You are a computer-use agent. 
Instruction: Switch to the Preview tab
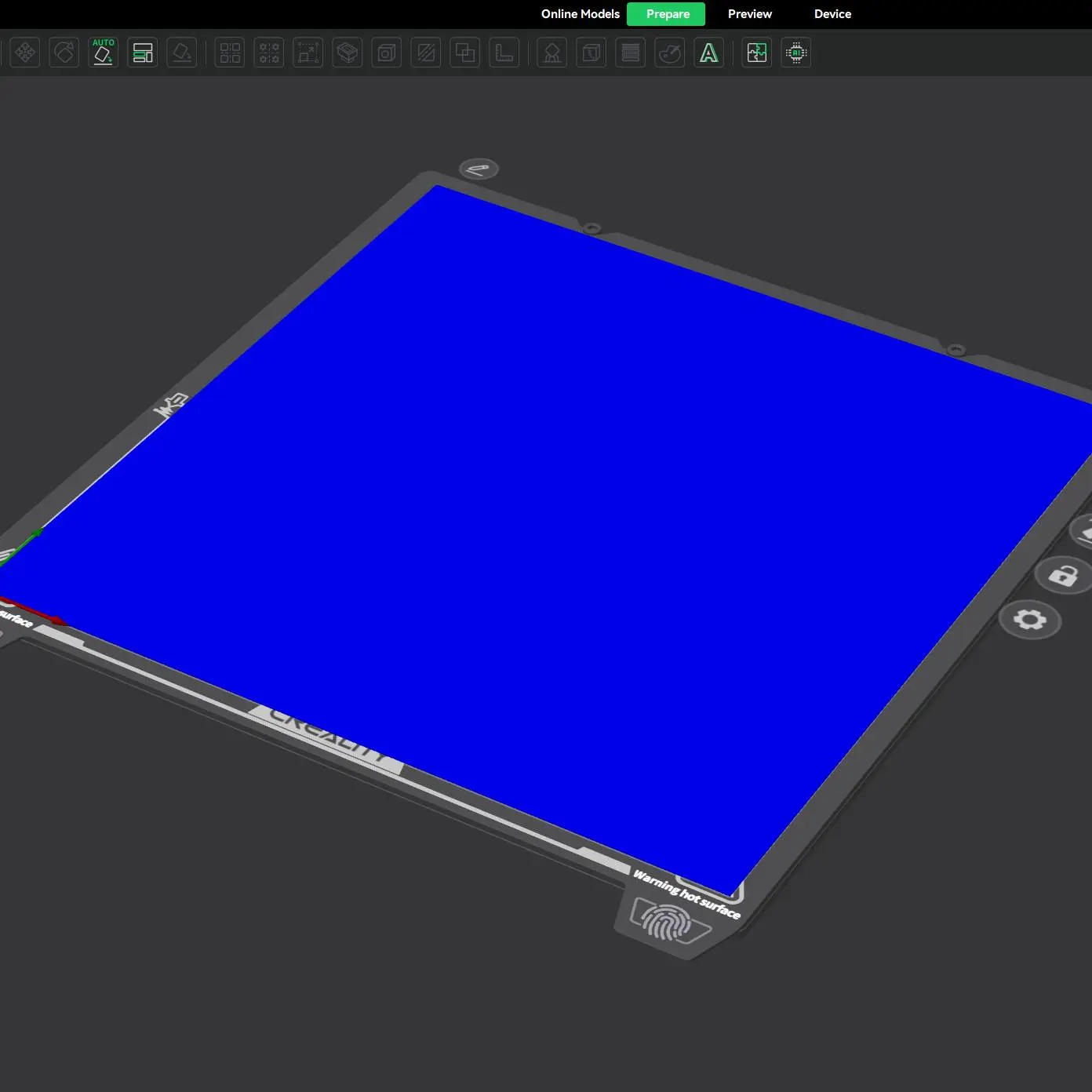coord(750,14)
